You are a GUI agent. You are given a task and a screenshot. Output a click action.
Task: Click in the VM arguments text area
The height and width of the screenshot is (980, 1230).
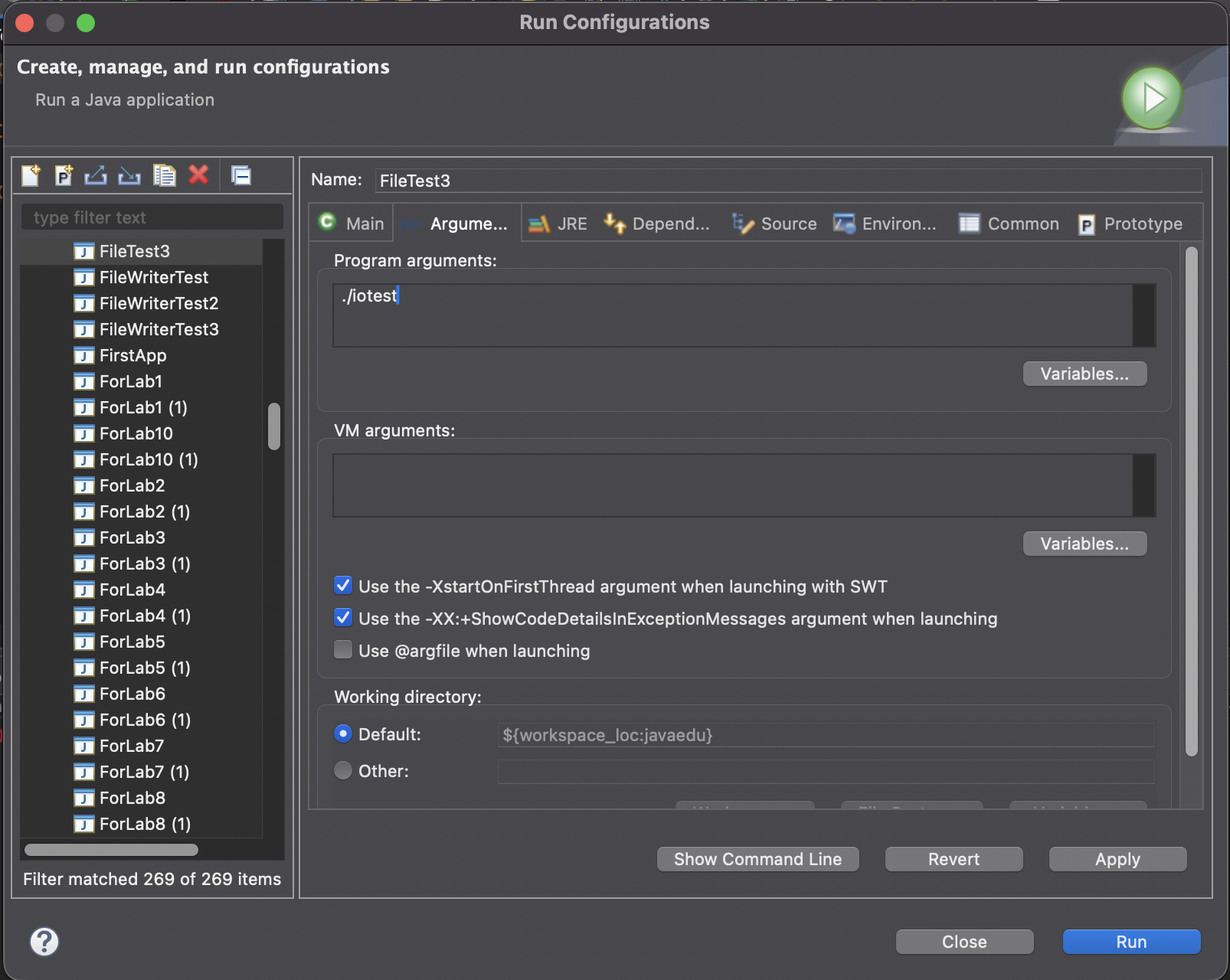(733, 485)
